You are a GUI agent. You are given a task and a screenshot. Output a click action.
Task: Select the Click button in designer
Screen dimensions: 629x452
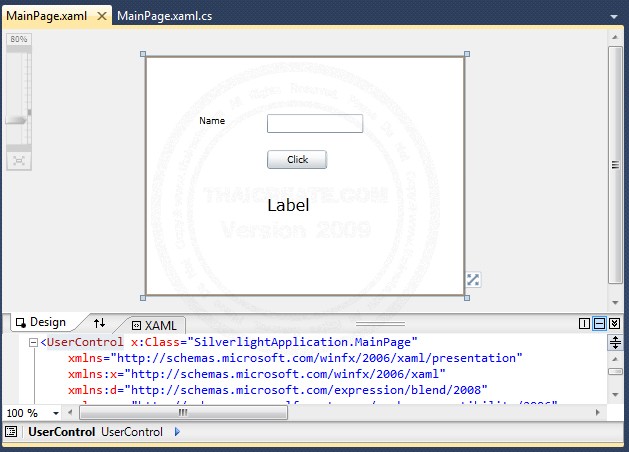[297, 160]
